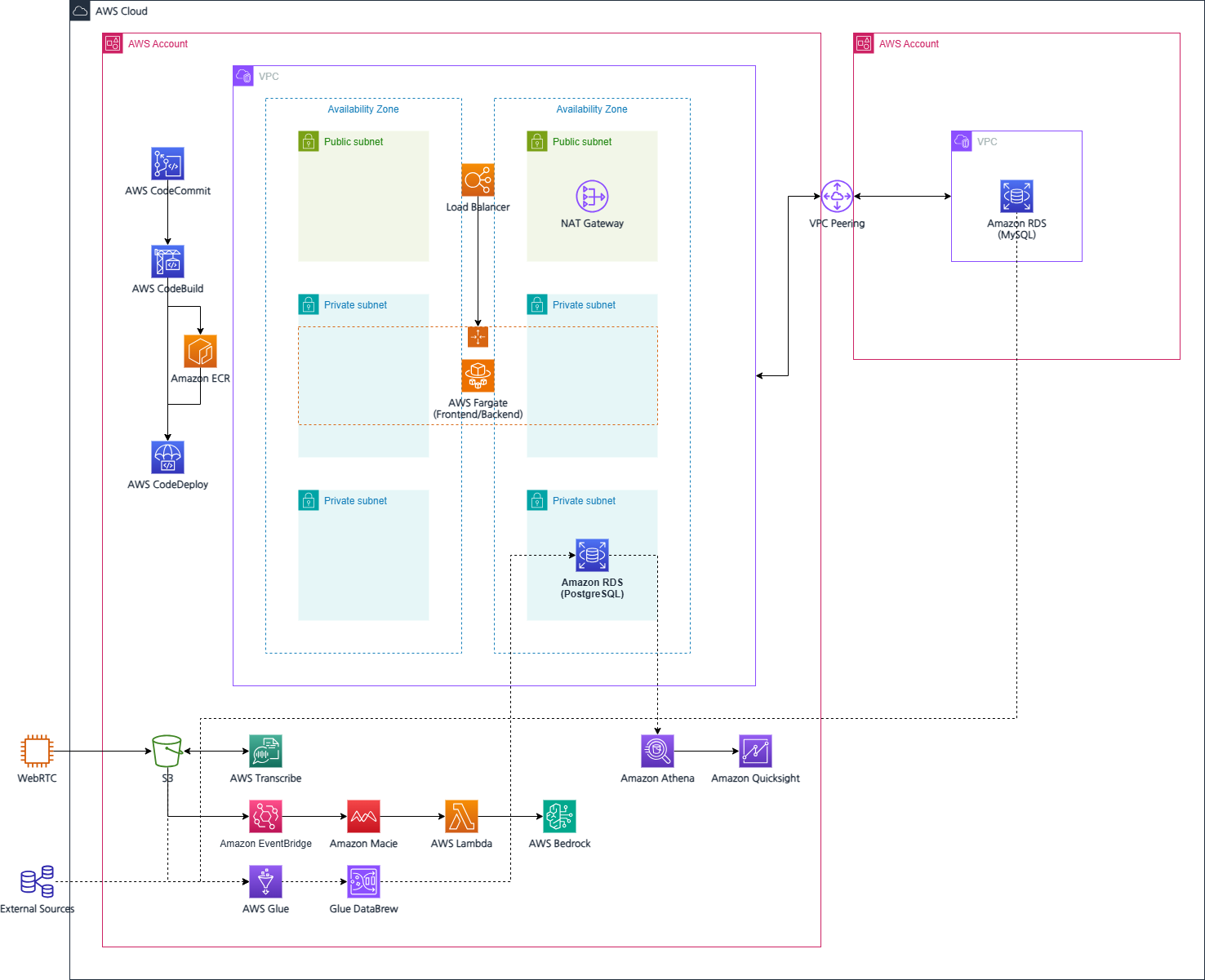Select the Amazon Macie icon
This screenshot has width=1205, height=980.
pyautogui.click(x=363, y=816)
